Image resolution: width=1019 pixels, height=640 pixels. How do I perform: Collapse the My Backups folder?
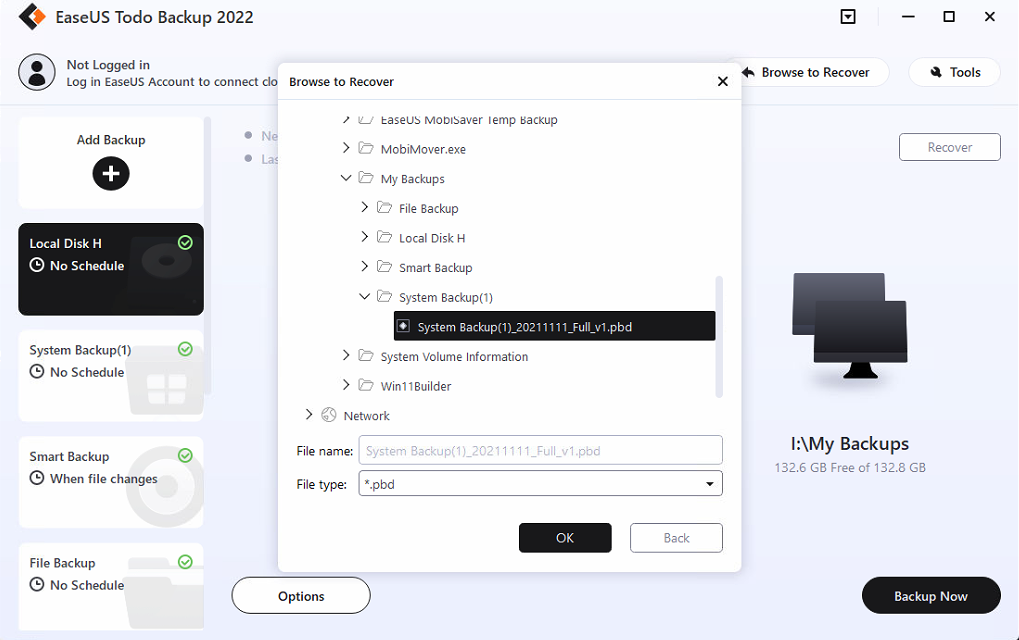point(346,177)
